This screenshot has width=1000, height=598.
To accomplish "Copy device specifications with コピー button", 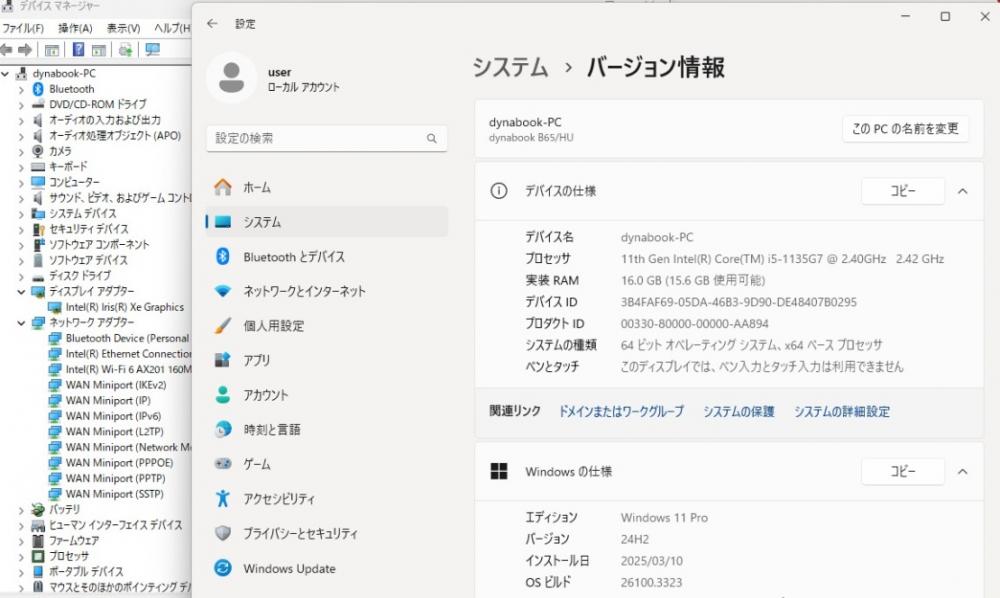I will [x=902, y=191].
